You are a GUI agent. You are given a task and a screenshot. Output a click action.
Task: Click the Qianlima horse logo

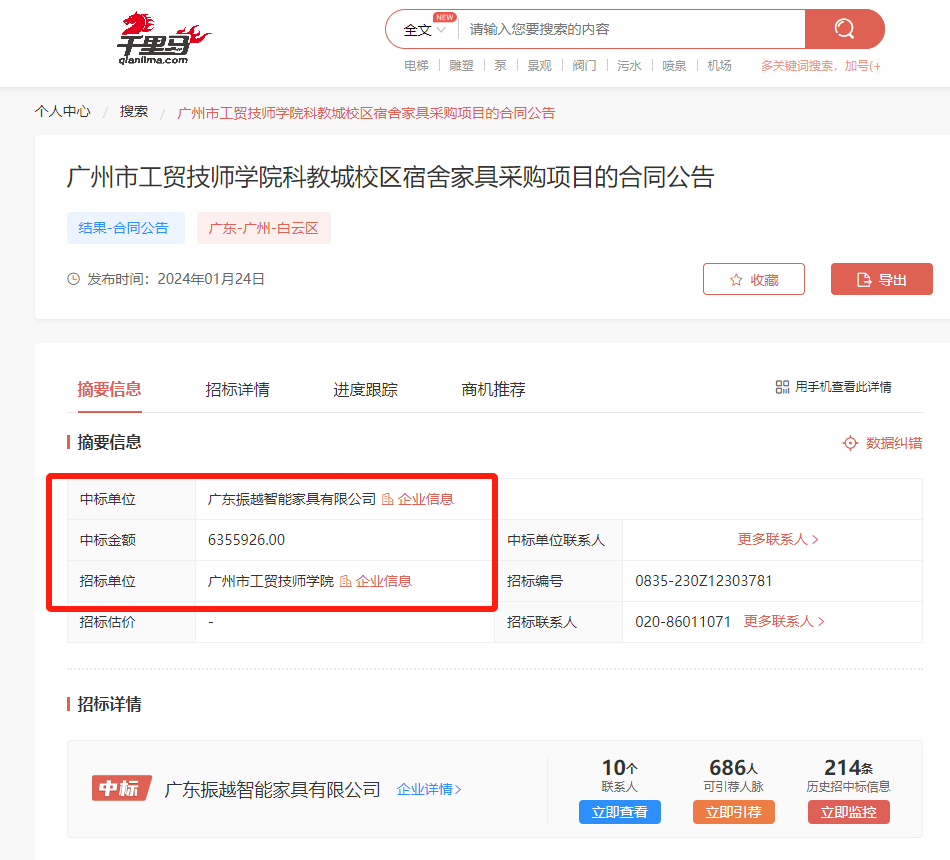tap(164, 38)
